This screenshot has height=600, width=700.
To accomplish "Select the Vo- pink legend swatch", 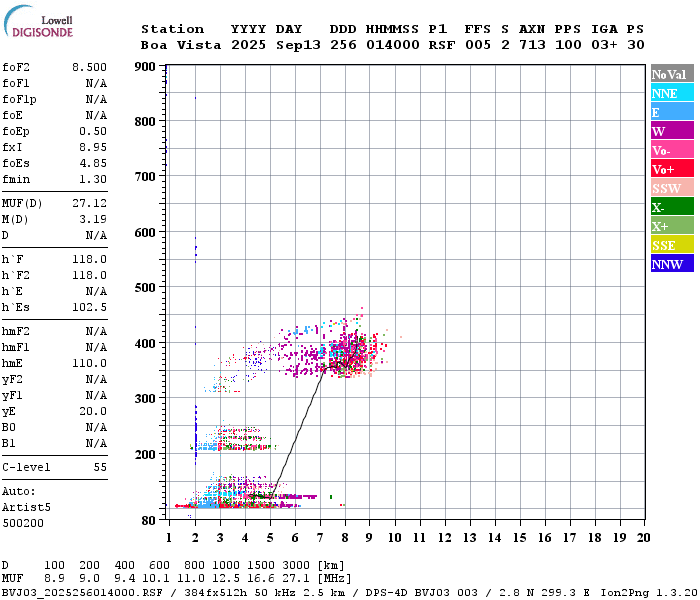I will point(672,150).
